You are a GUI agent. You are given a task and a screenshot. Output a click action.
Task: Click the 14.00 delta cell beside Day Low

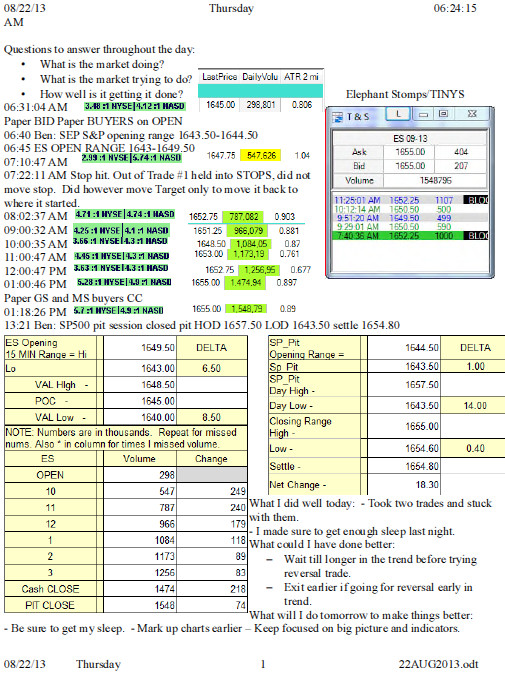coord(475,406)
